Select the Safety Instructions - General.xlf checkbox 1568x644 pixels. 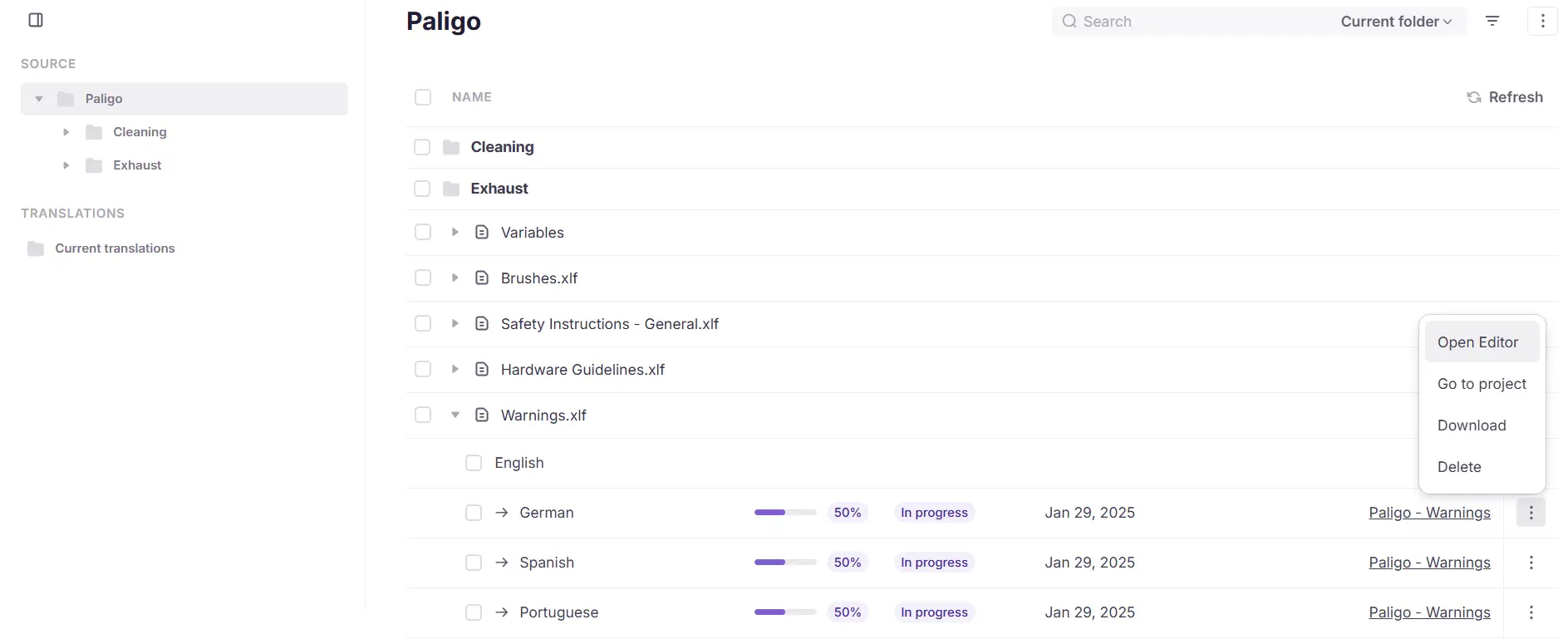423,324
